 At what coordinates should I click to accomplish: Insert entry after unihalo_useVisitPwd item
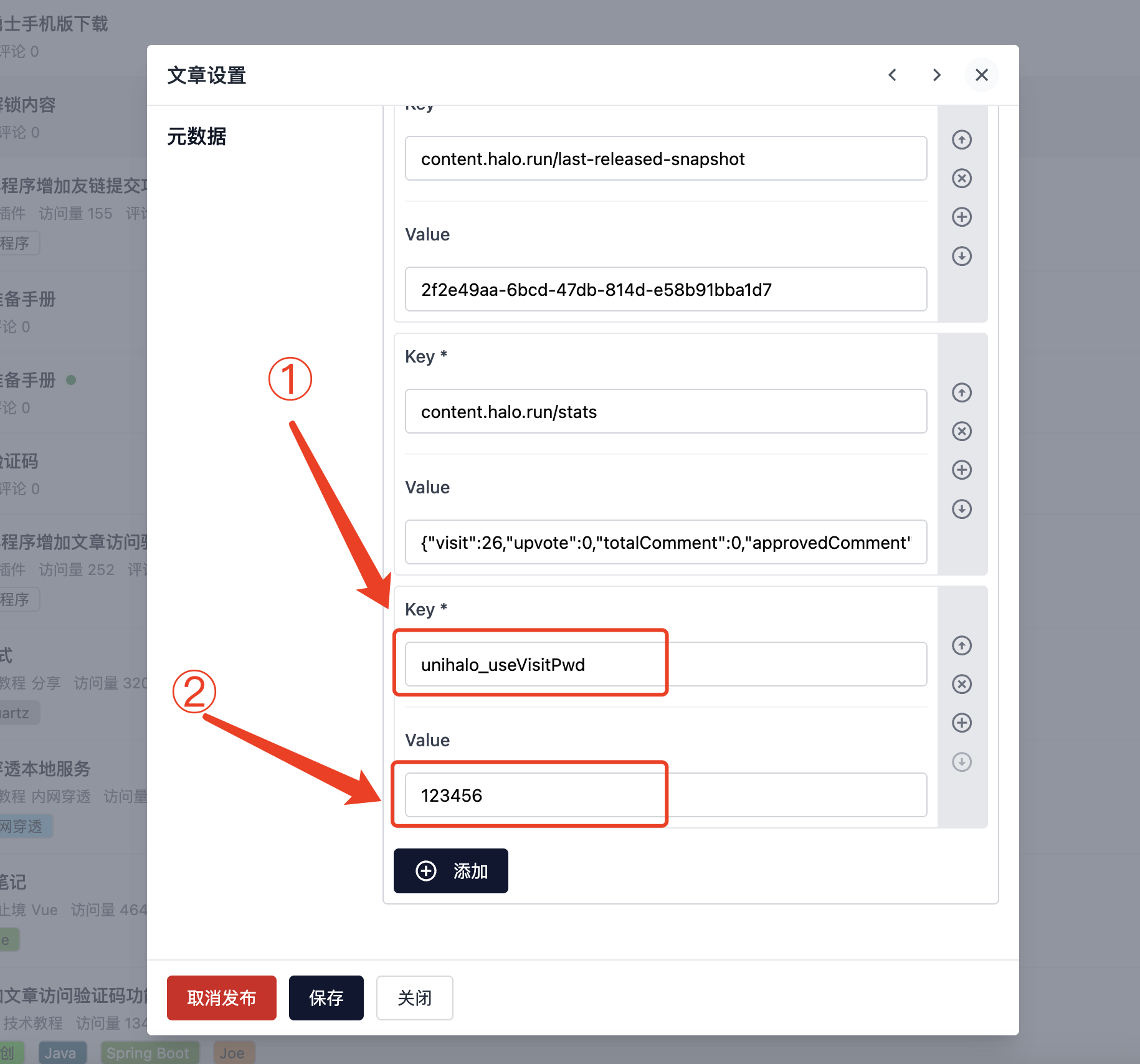pyautogui.click(x=961, y=723)
